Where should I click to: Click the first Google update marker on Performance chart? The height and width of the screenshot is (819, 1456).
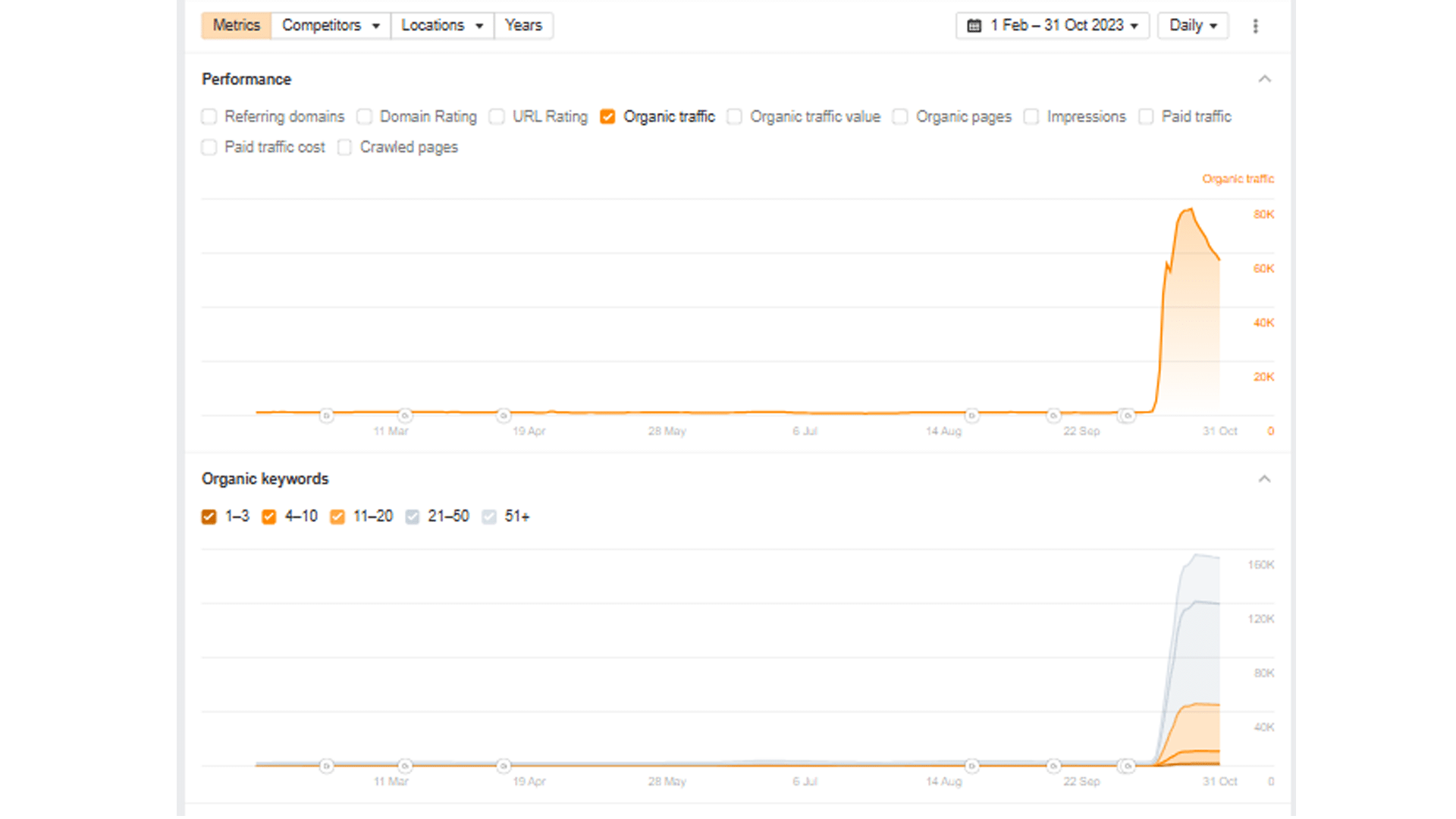[x=326, y=416]
